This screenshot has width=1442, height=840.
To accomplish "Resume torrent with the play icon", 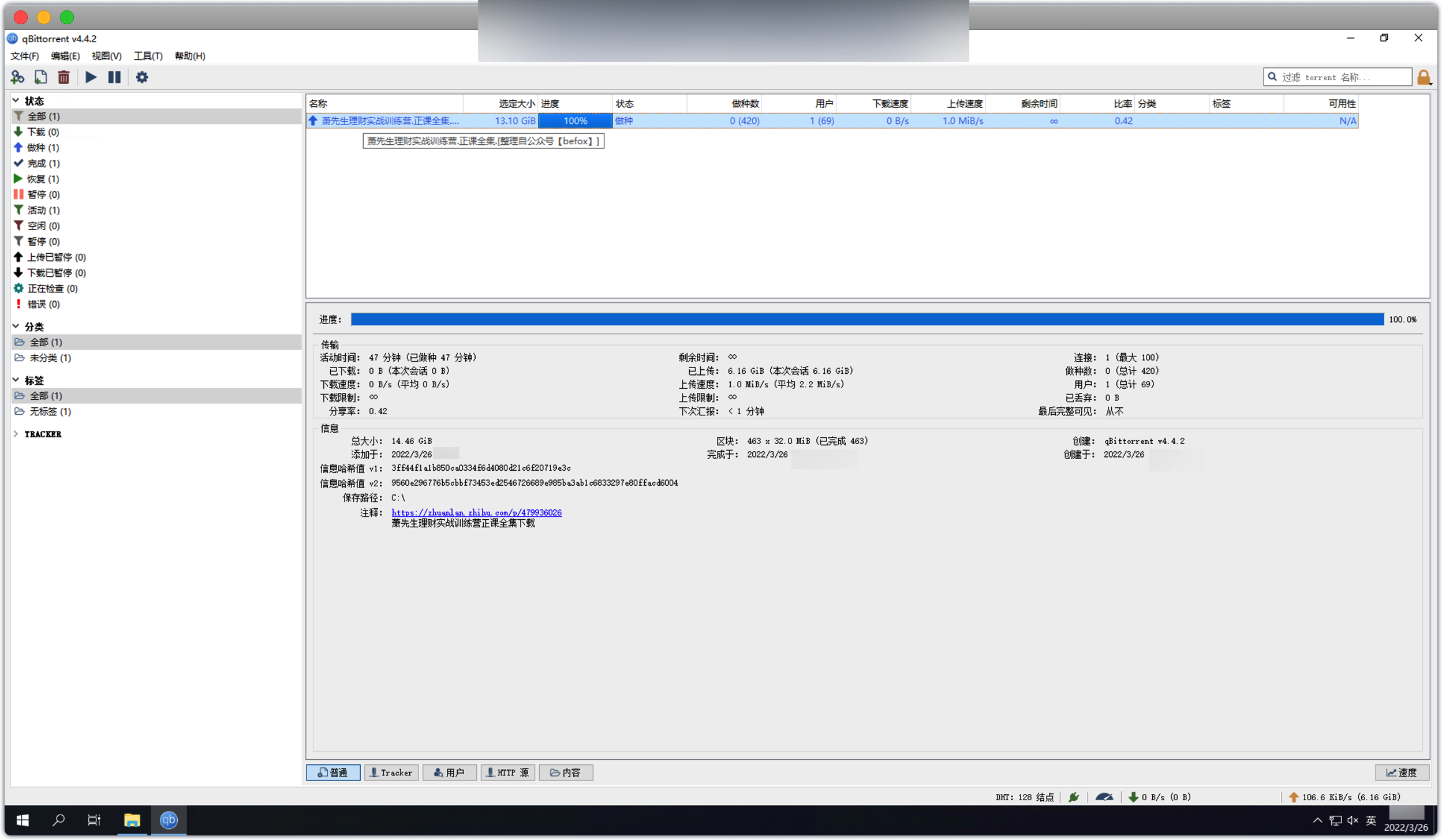I will 91,77.
